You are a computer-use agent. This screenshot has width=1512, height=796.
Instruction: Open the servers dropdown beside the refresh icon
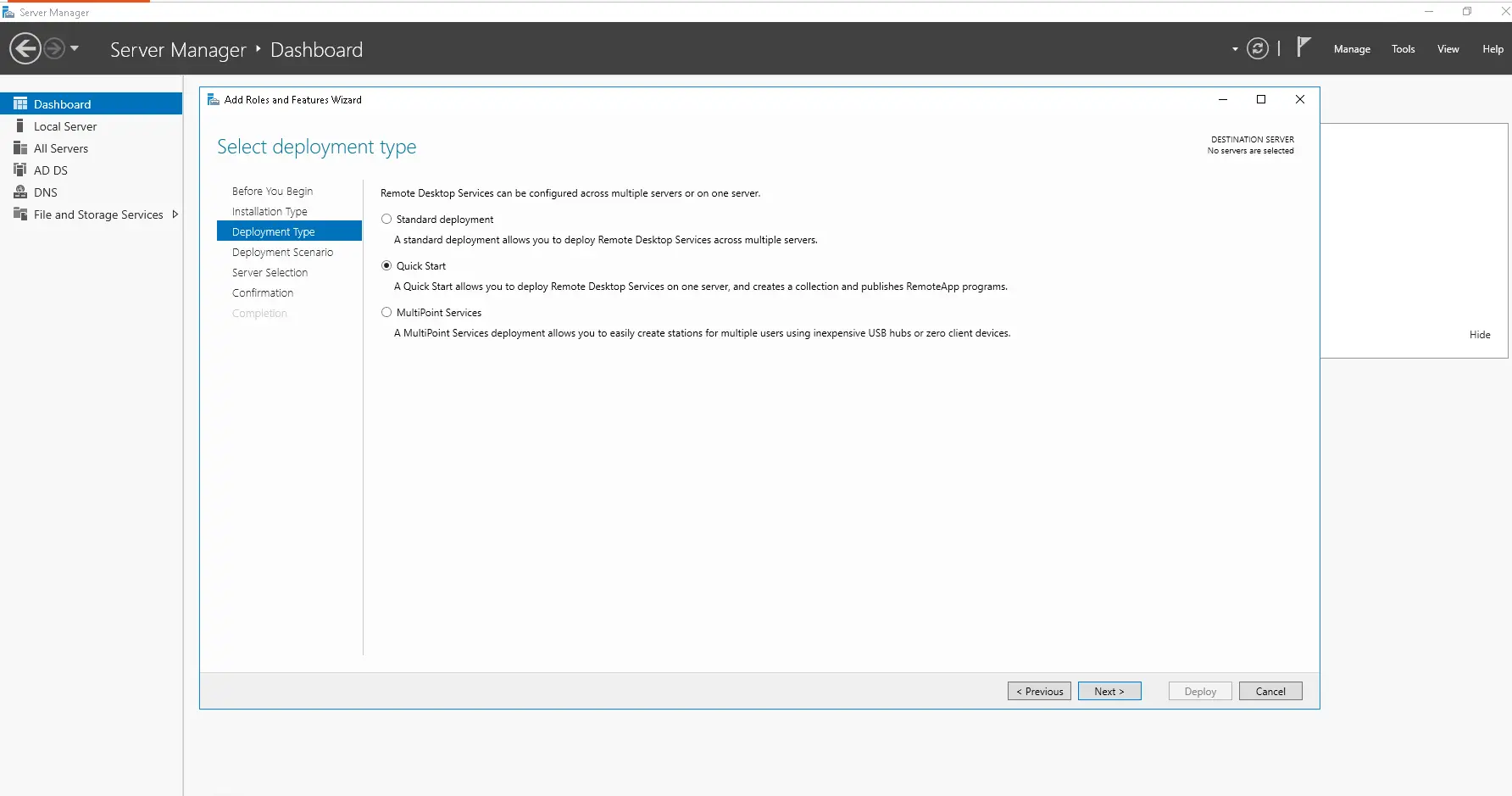point(1234,49)
